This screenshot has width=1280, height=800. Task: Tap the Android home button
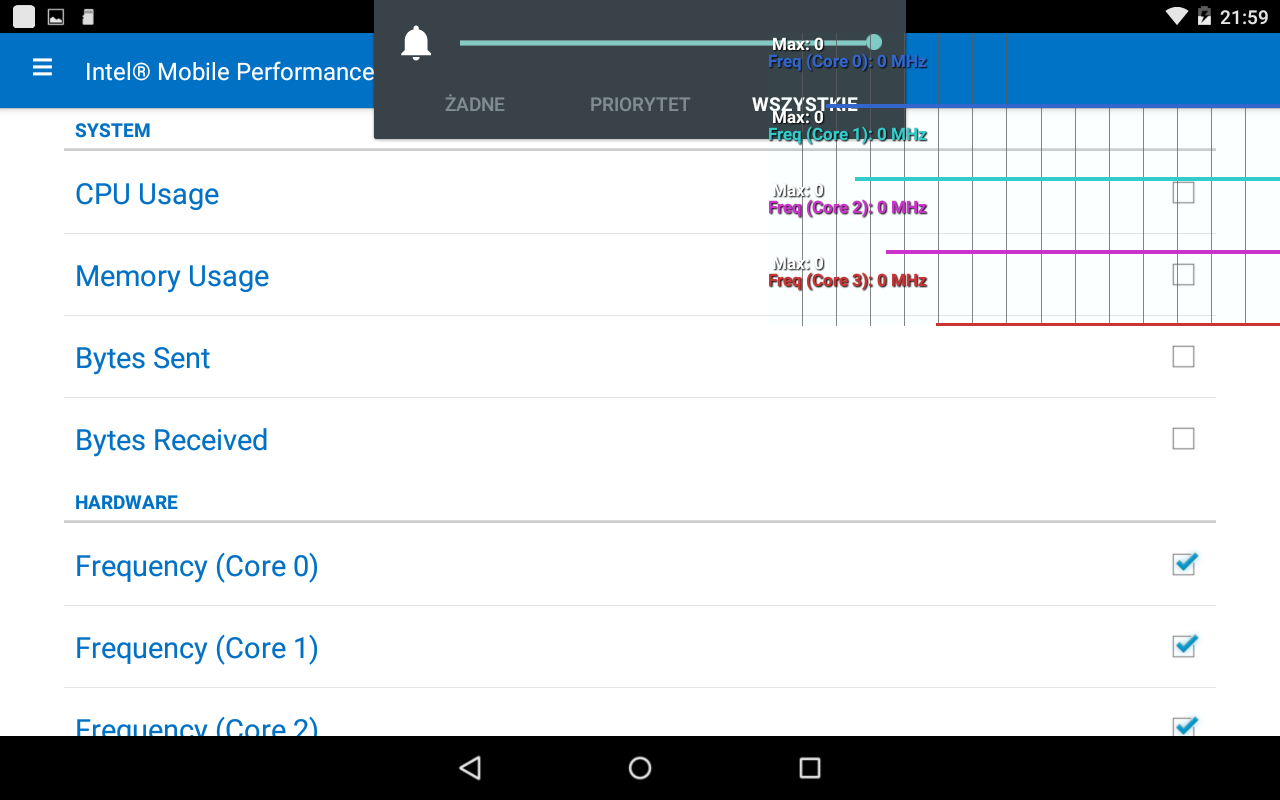click(640, 768)
